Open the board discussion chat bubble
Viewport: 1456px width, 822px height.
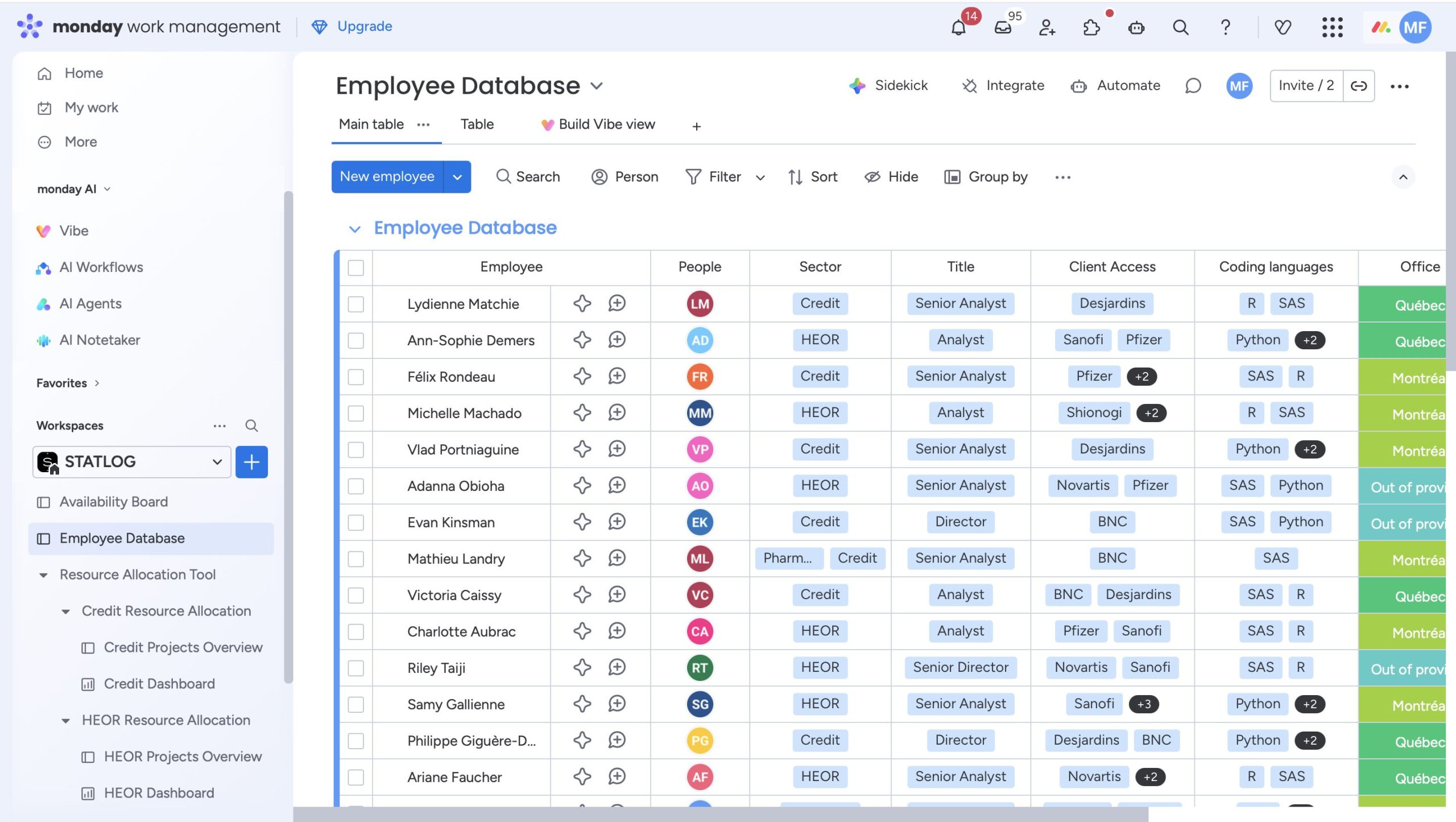pos(1193,86)
